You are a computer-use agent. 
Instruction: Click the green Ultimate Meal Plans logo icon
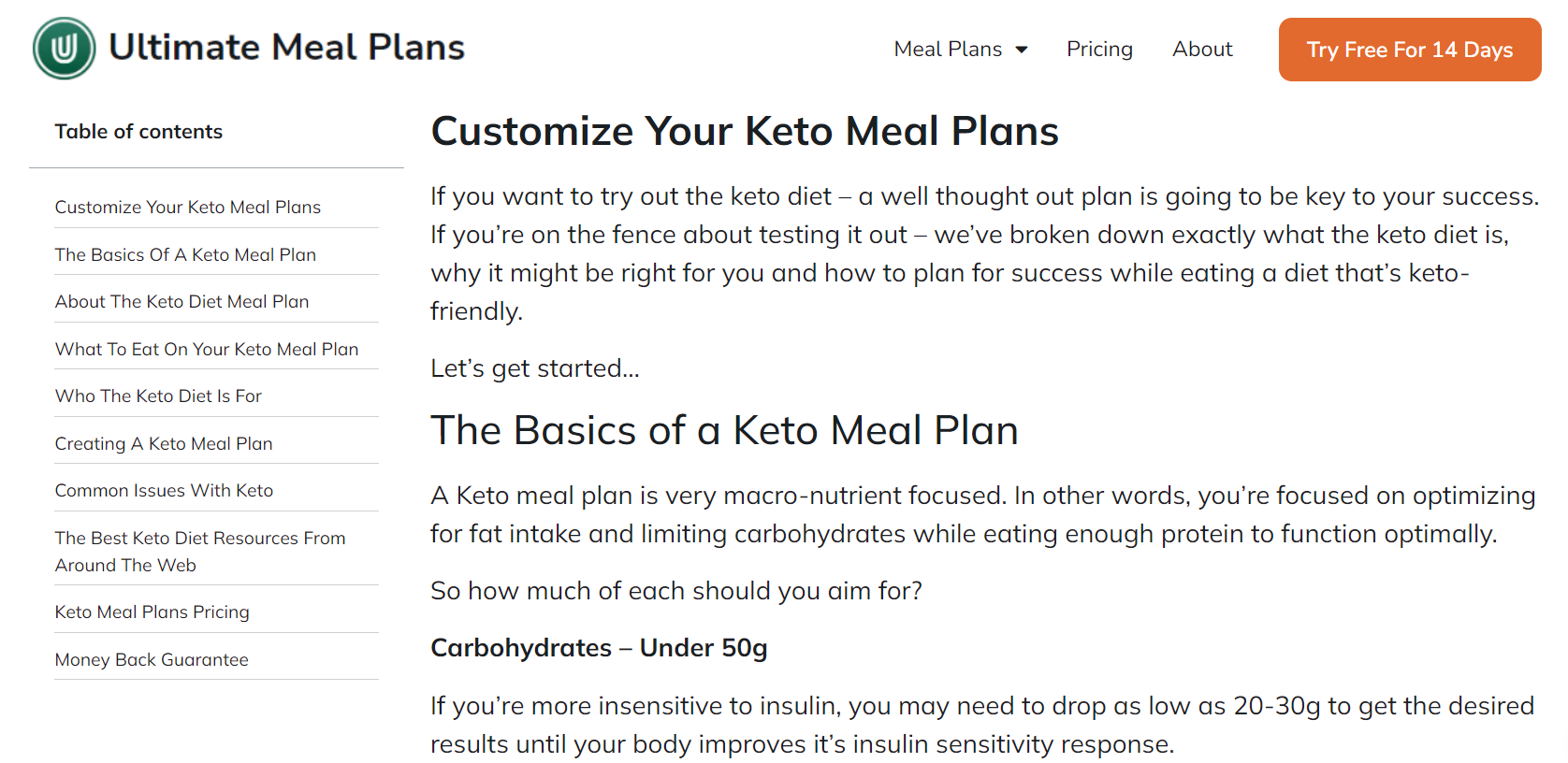coord(64,49)
